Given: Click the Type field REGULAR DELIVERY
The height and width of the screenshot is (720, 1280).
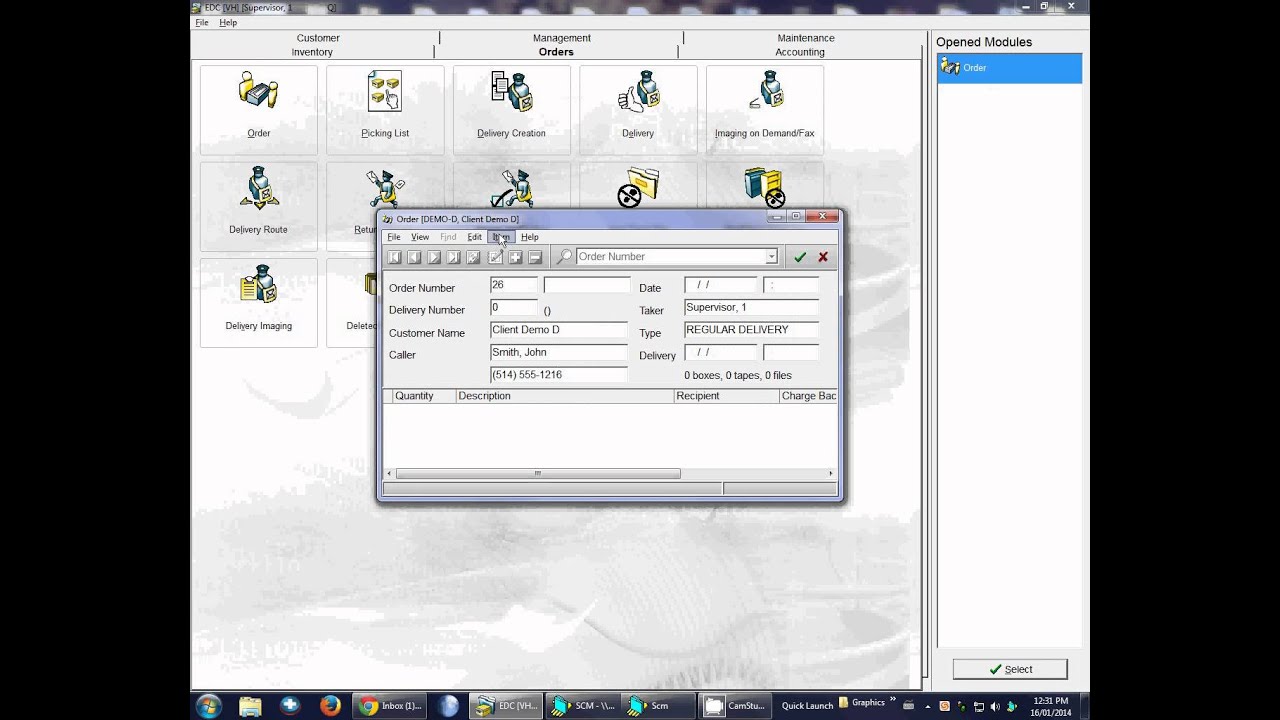Looking at the screenshot, I should click(752, 330).
